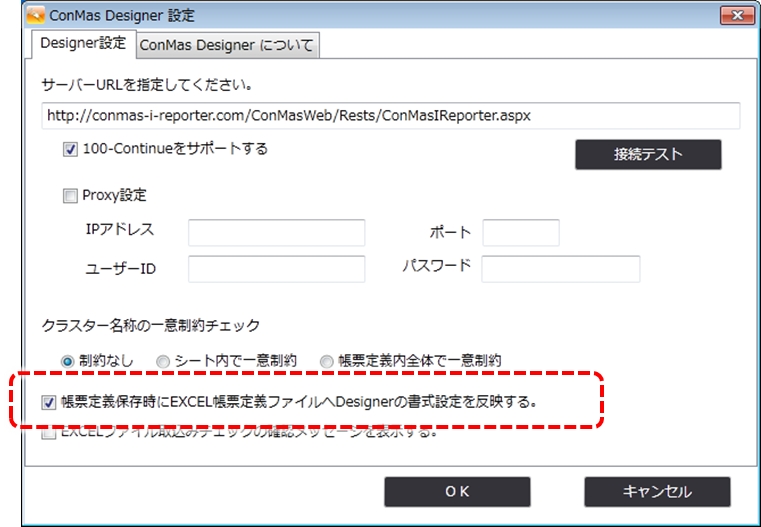The width and height of the screenshot is (761, 527).
Task: Switch to the Designer設定 tab
Action: pos(83,44)
